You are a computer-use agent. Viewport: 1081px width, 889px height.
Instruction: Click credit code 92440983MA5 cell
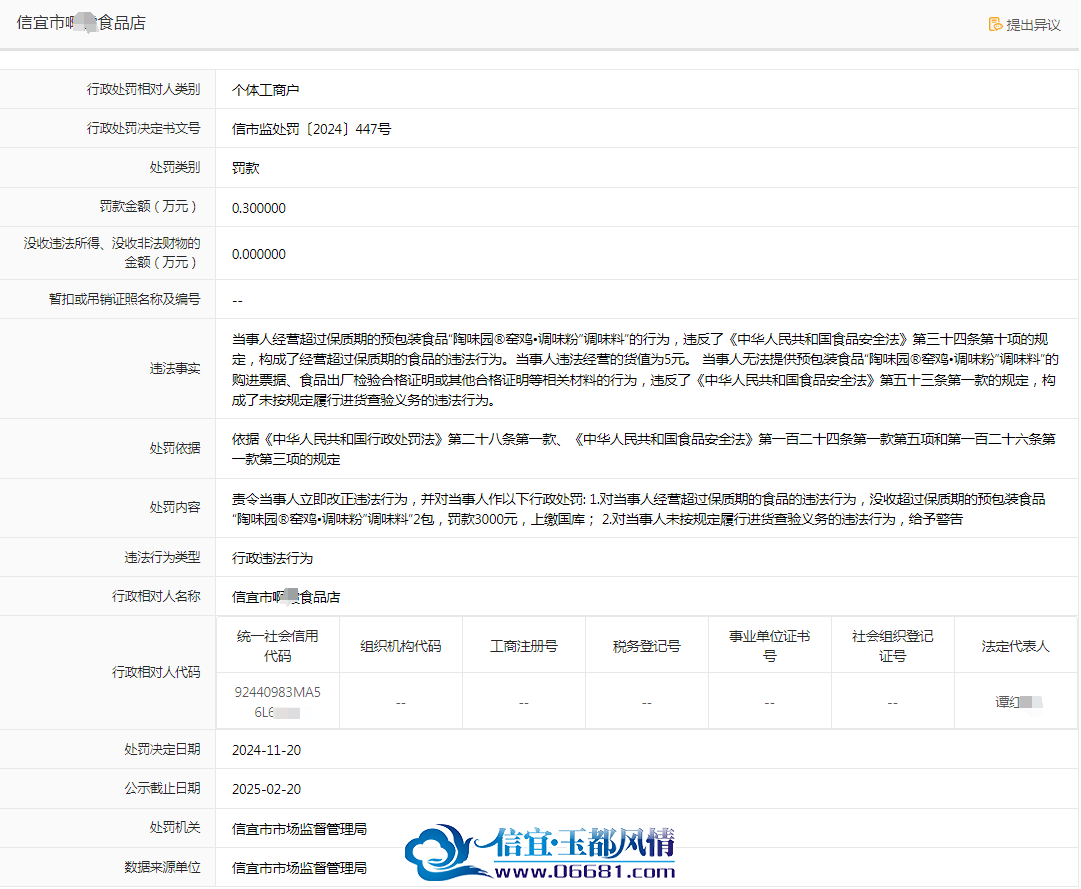[x=278, y=702]
